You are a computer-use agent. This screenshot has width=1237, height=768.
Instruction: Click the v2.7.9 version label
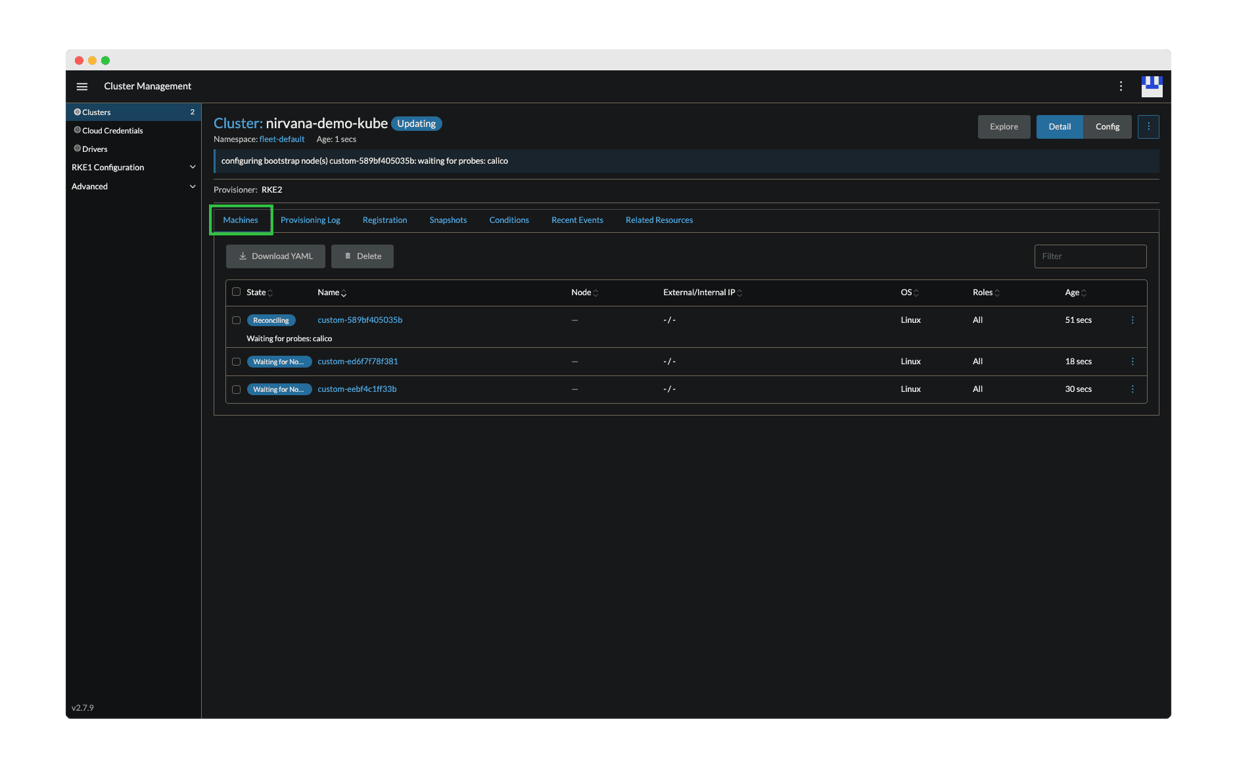(x=83, y=708)
